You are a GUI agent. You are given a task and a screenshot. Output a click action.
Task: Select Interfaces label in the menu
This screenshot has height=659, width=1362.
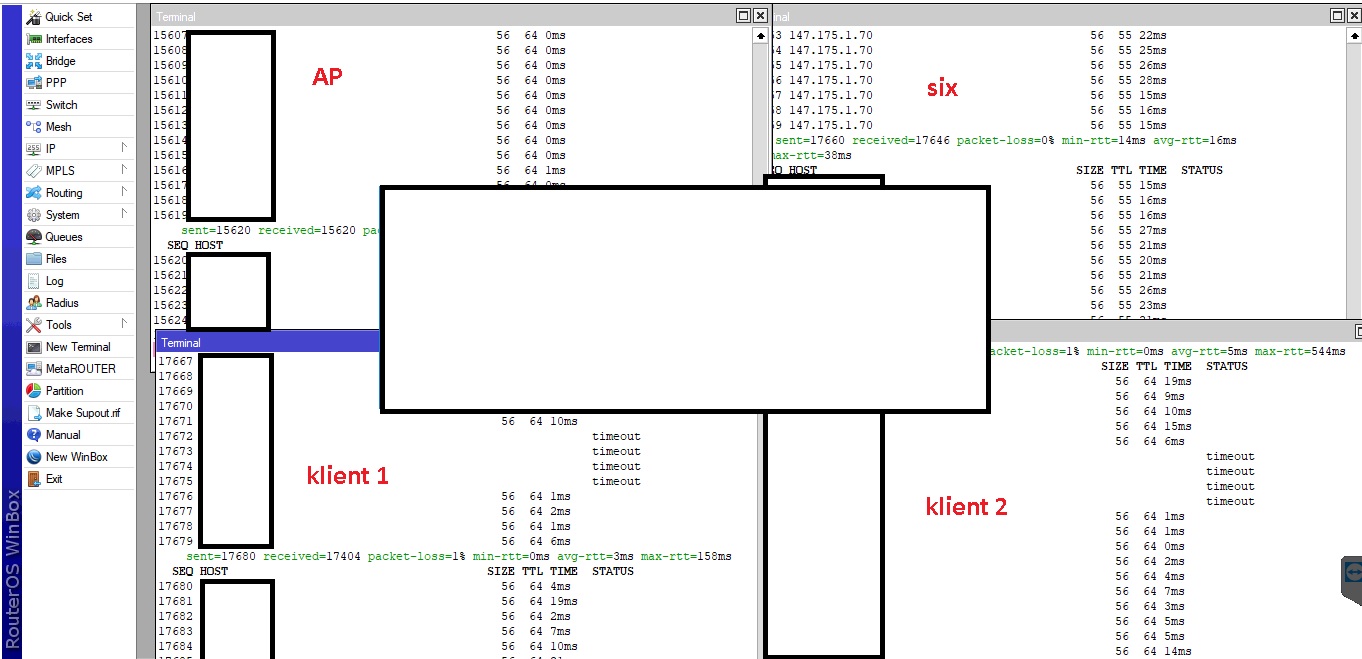coord(69,39)
